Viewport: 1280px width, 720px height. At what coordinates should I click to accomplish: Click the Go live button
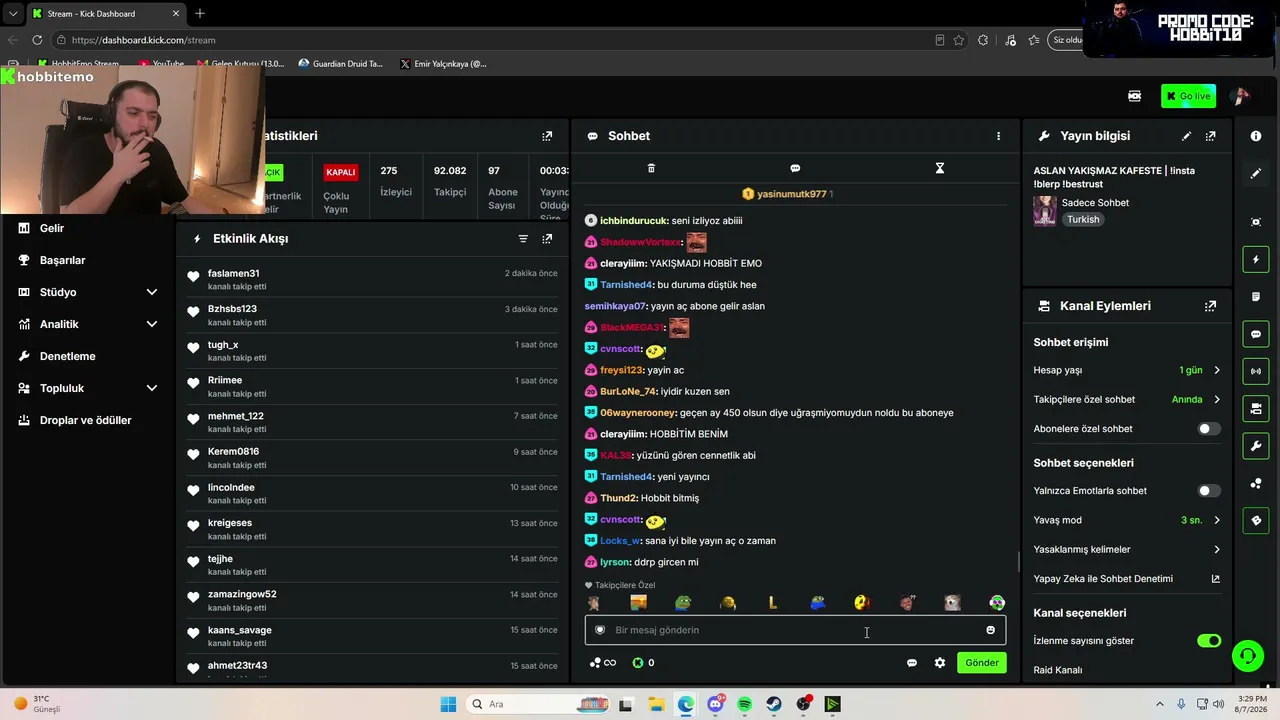point(1188,96)
